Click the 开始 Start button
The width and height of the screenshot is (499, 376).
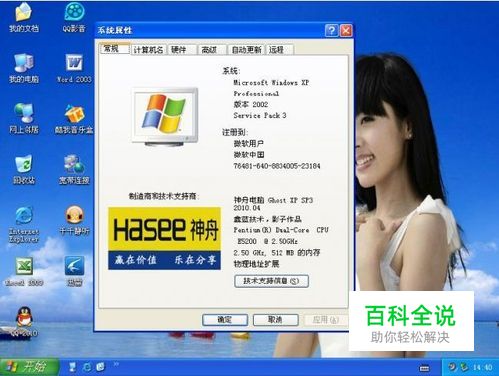[29, 367]
